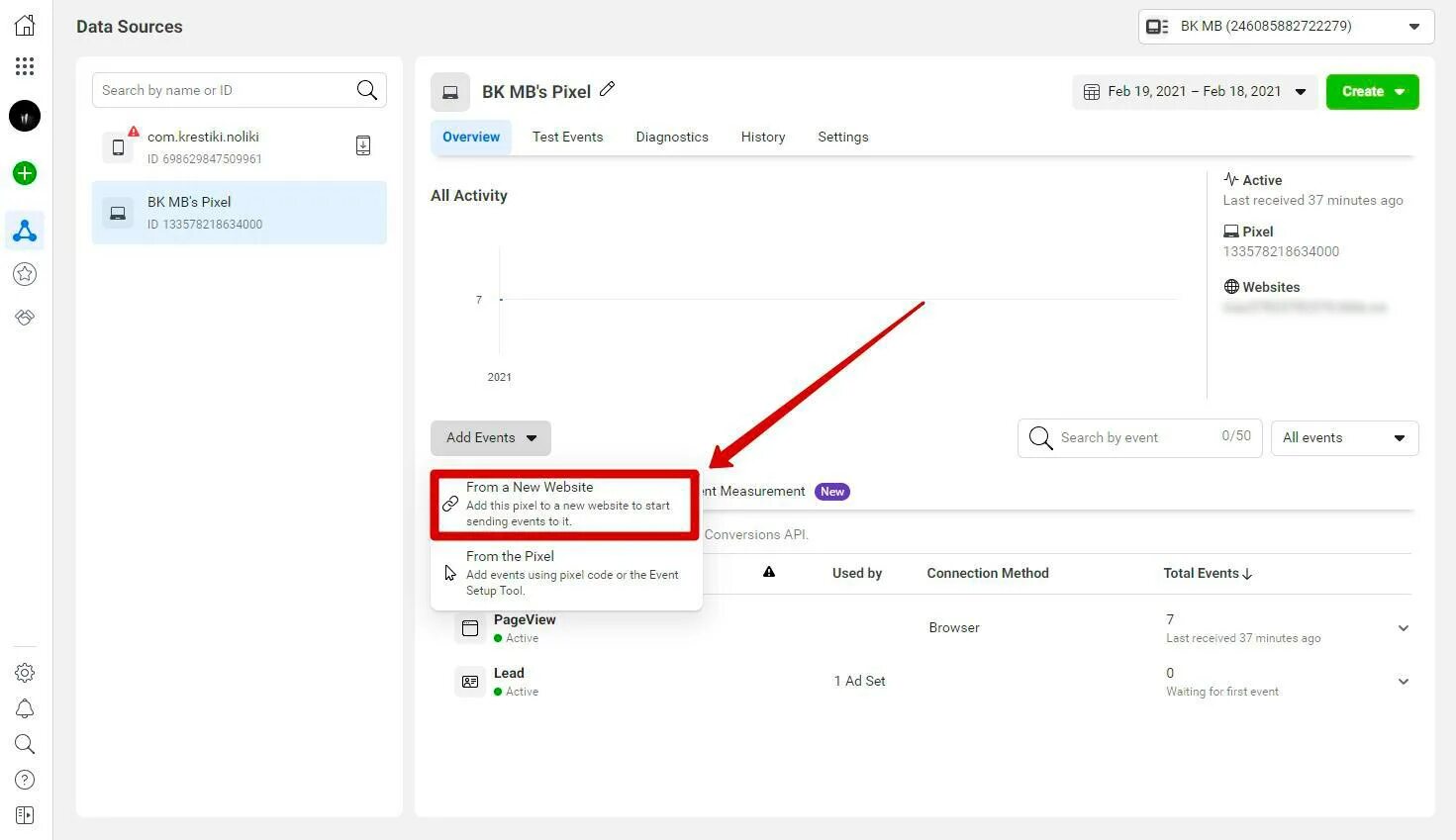1456x840 pixels.
Task: Click the Browser connection method cell
Action: point(954,628)
